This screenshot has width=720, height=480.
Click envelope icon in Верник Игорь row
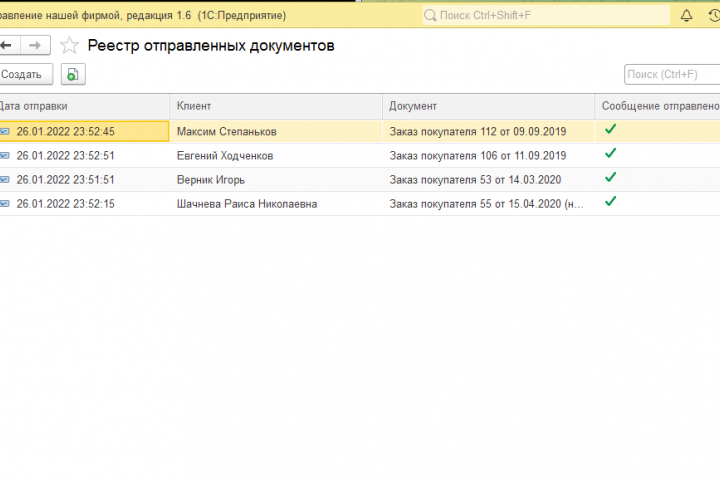5,180
